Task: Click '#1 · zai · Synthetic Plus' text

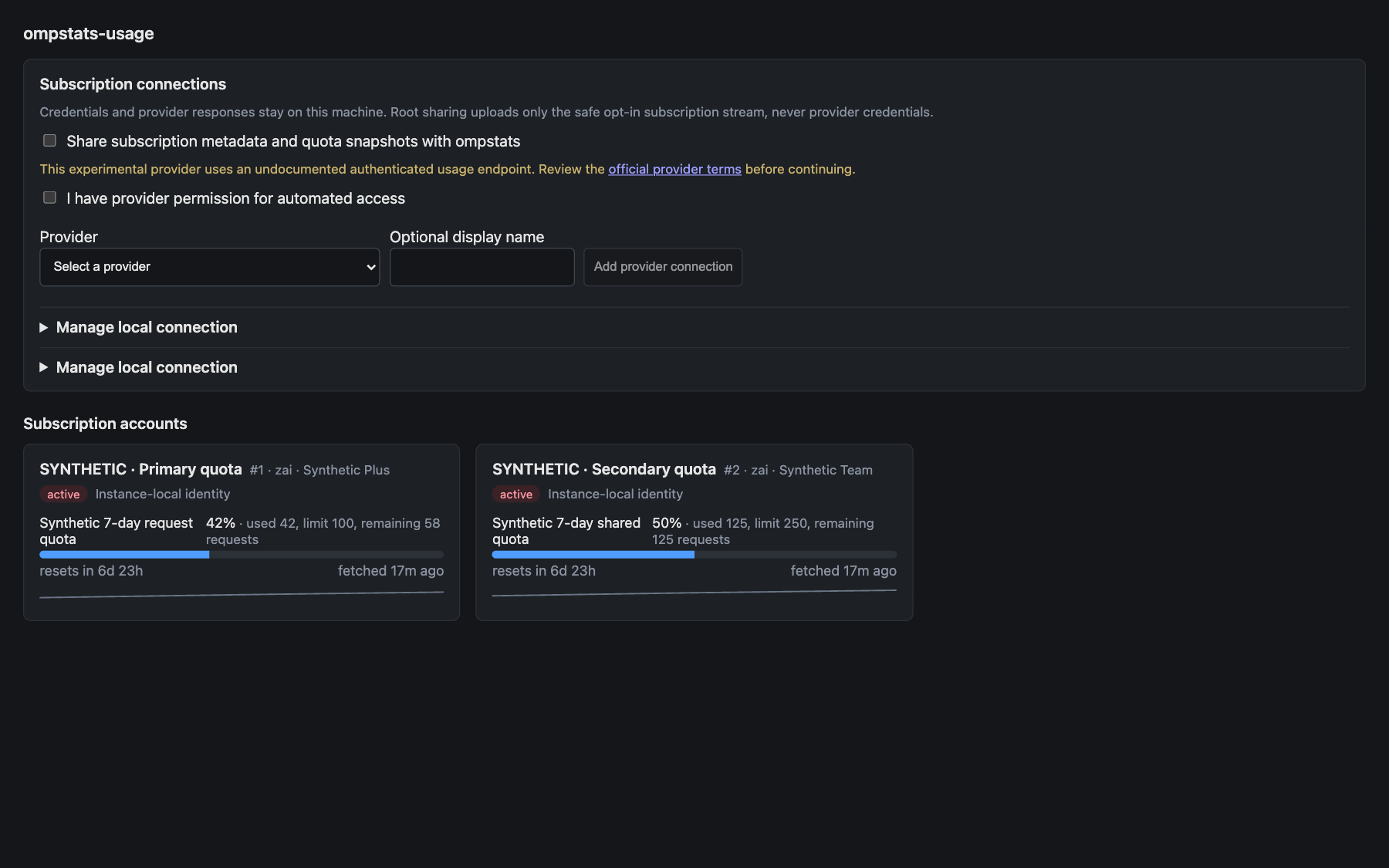Action: 319,470
